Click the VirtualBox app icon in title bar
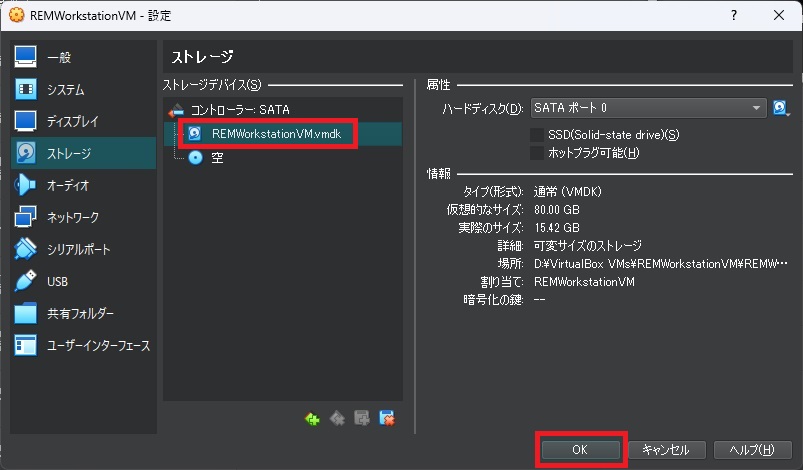803x470 pixels. pos(16,15)
